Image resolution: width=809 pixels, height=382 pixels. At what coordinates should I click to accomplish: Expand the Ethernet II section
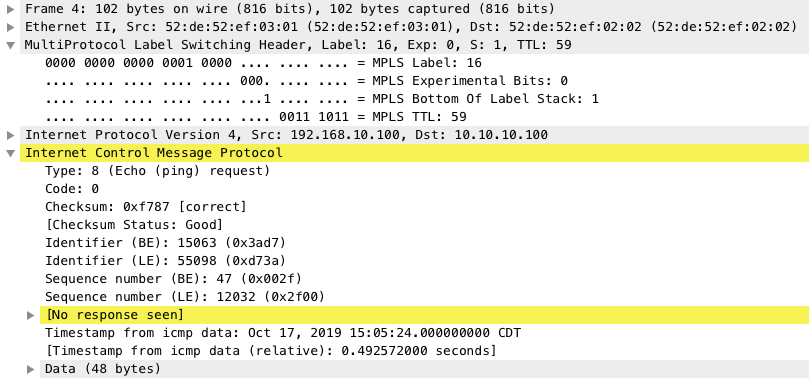(x=11, y=27)
